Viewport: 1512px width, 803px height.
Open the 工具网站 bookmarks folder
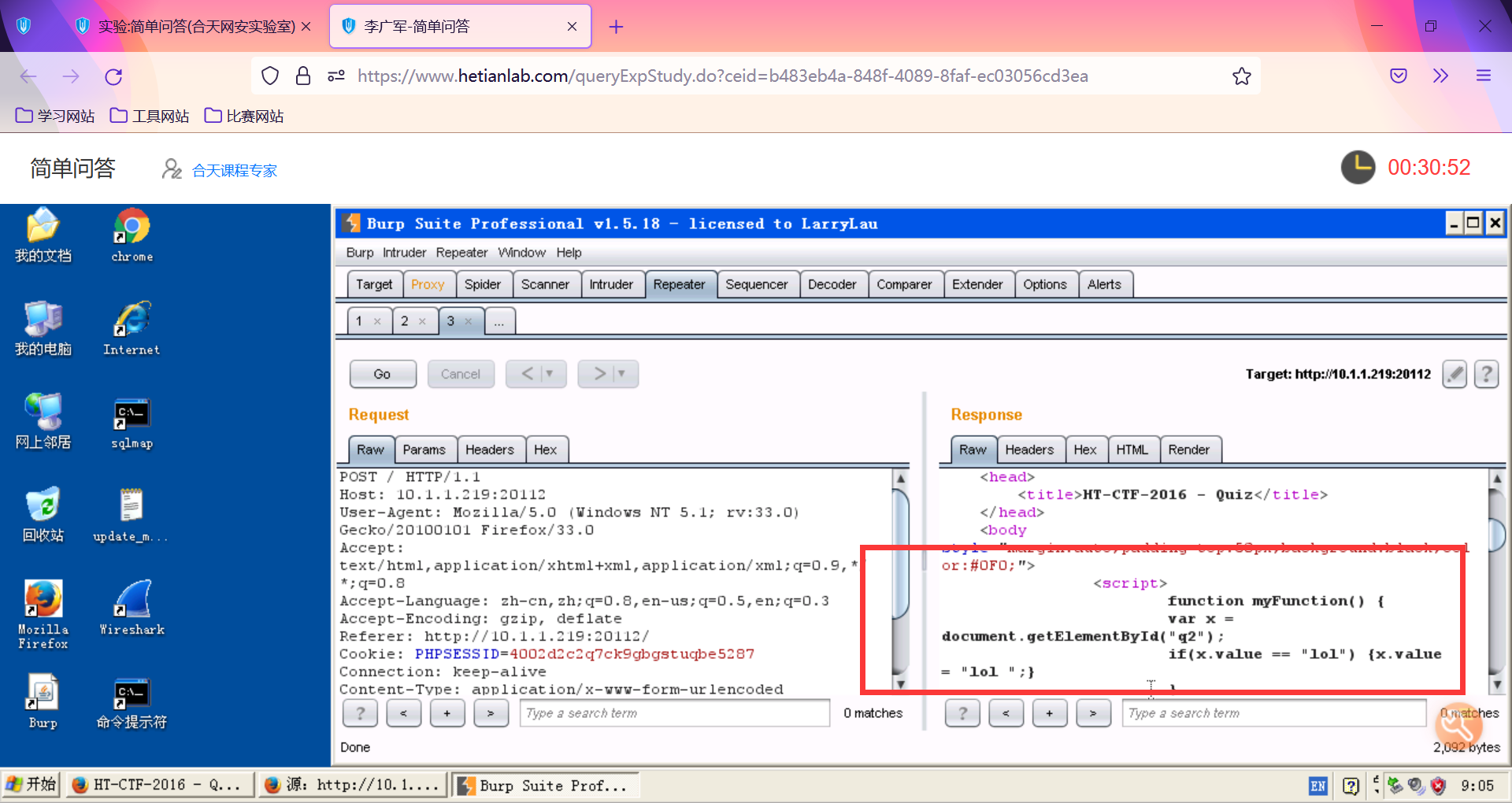[x=150, y=117]
